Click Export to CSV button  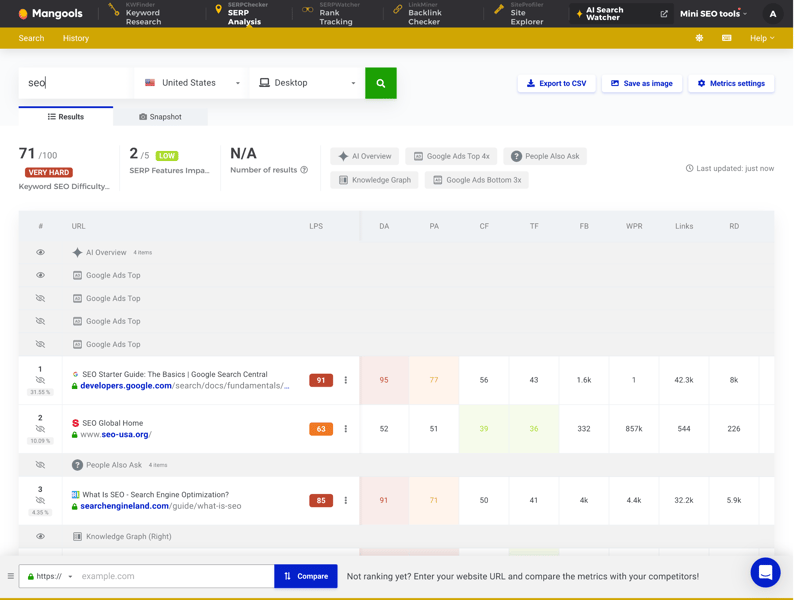point(556,83)
